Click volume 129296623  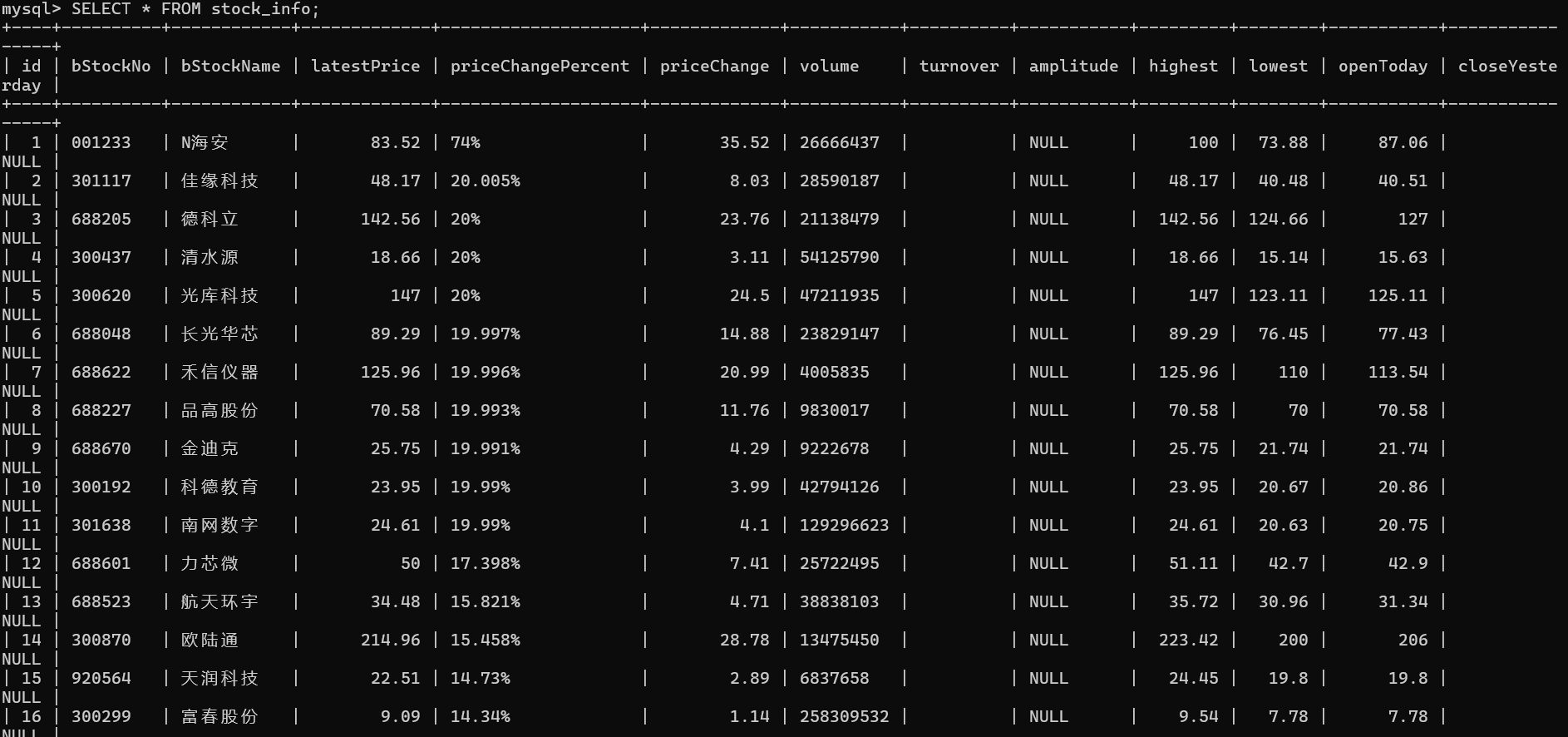coord(845,525)
